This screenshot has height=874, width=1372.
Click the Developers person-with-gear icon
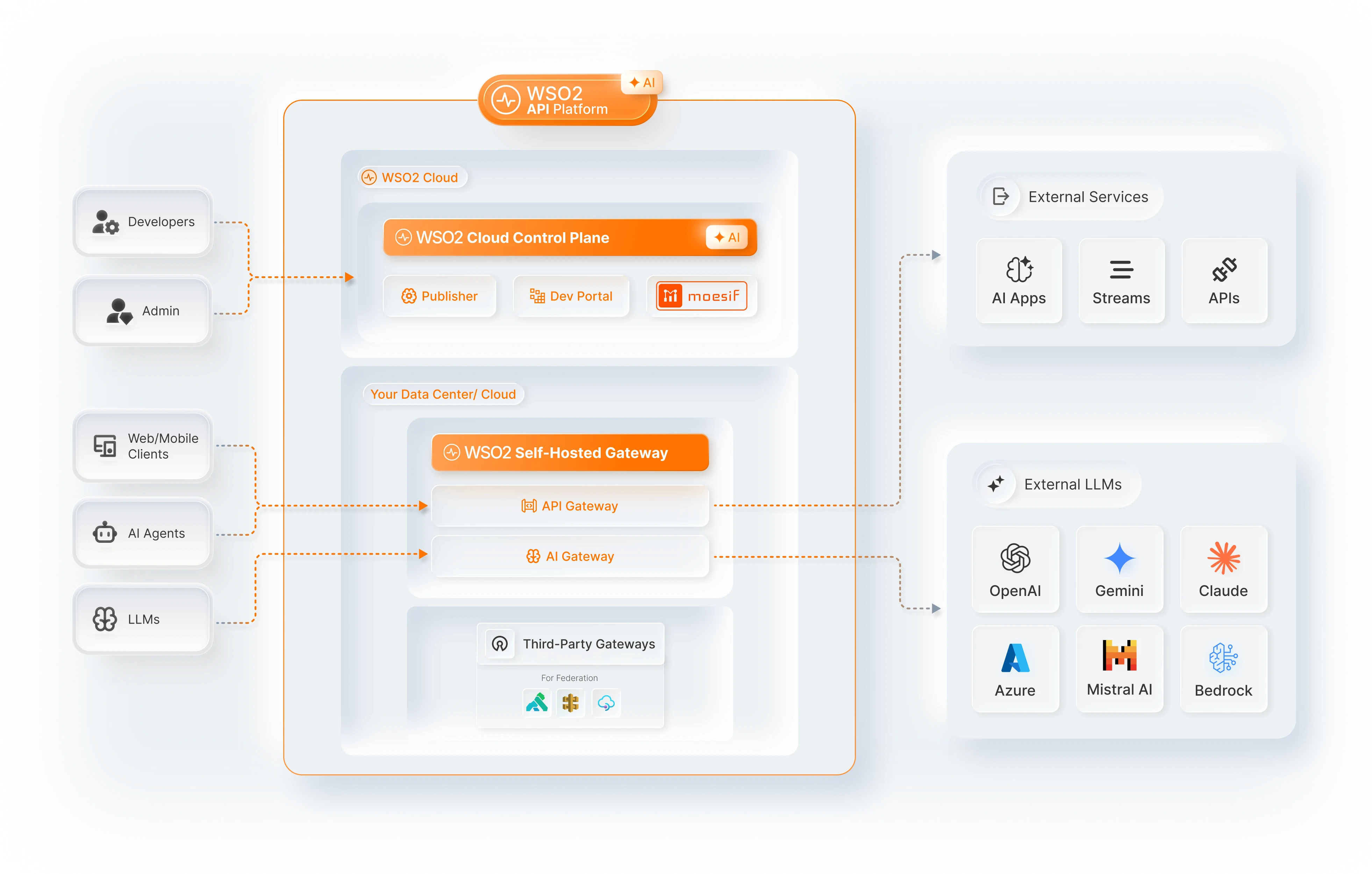pyautogui.click(x=105, y=222)
